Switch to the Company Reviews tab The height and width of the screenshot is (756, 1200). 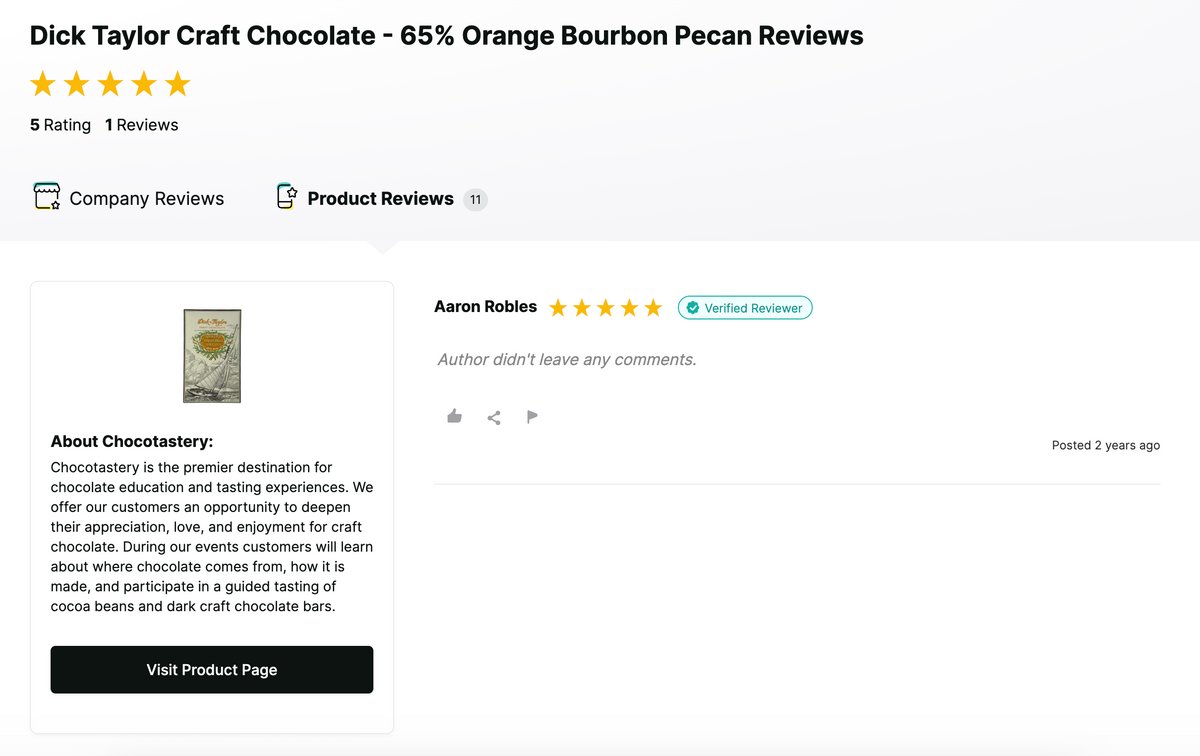coord(146,199)
